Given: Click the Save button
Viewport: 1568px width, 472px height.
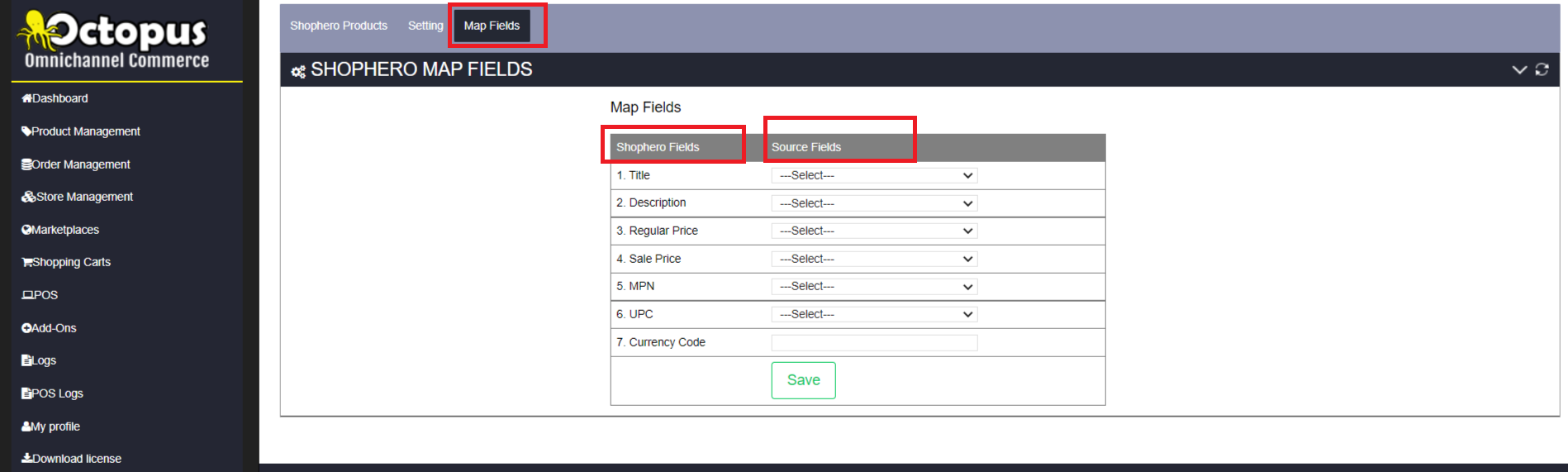Looking at the screenshot, I should coord(803,380).
